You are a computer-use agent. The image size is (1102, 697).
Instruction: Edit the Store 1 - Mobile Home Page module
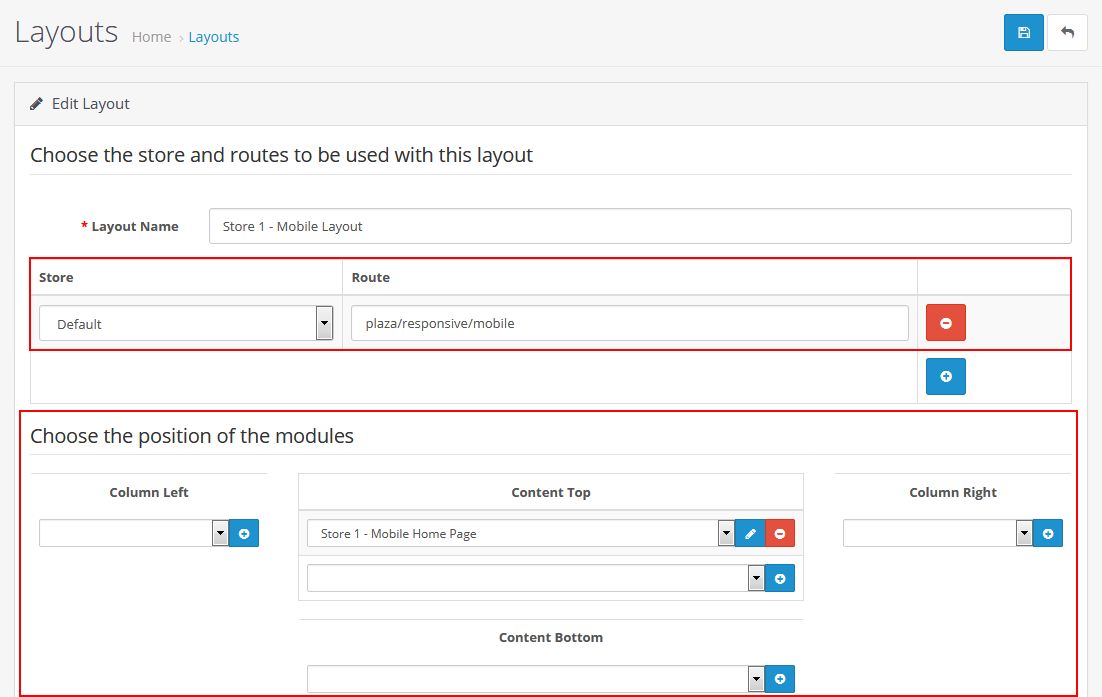[x=750, y=533]
